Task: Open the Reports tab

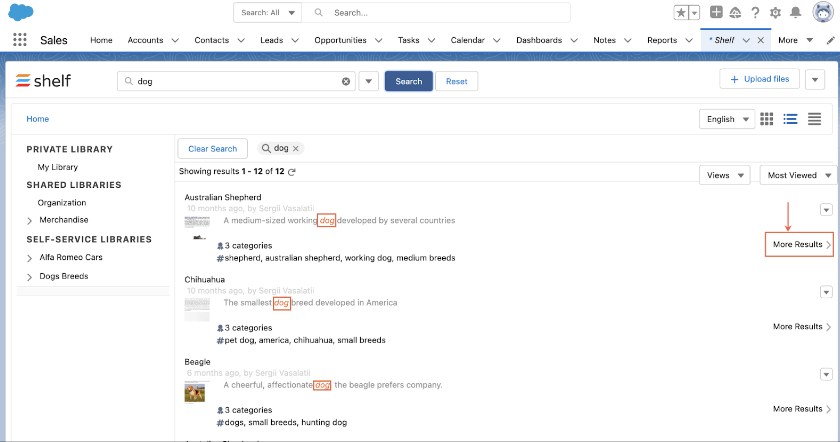Action: [662, 40]
